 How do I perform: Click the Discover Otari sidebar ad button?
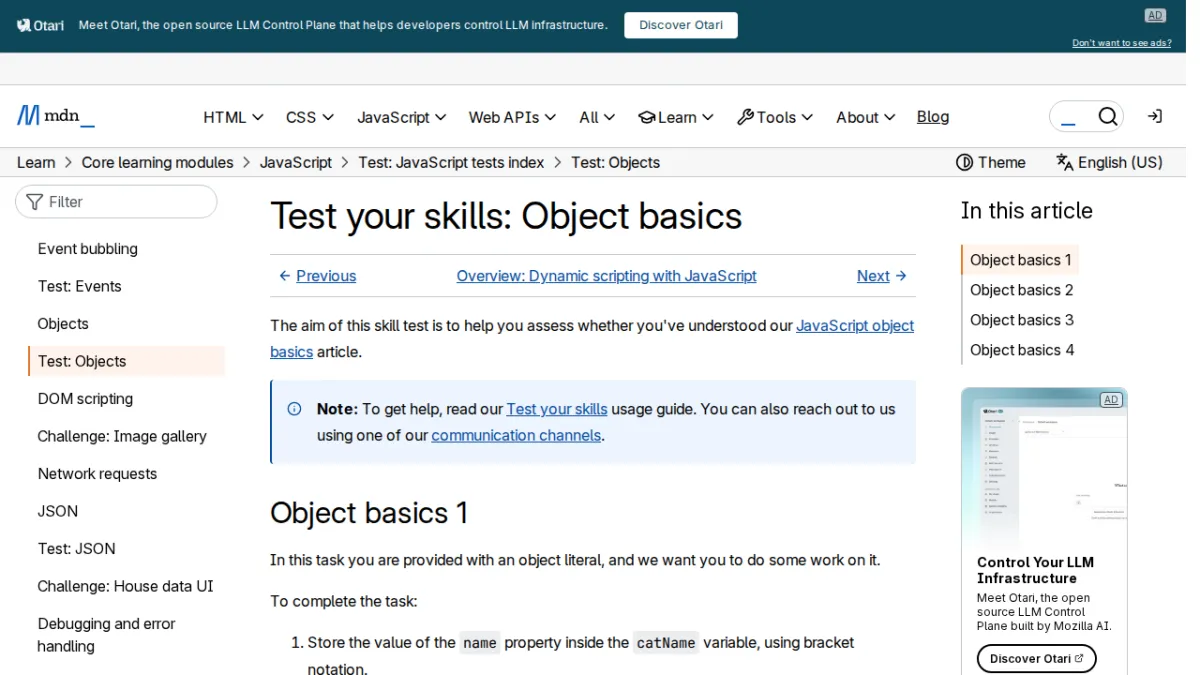point(1037,658)
